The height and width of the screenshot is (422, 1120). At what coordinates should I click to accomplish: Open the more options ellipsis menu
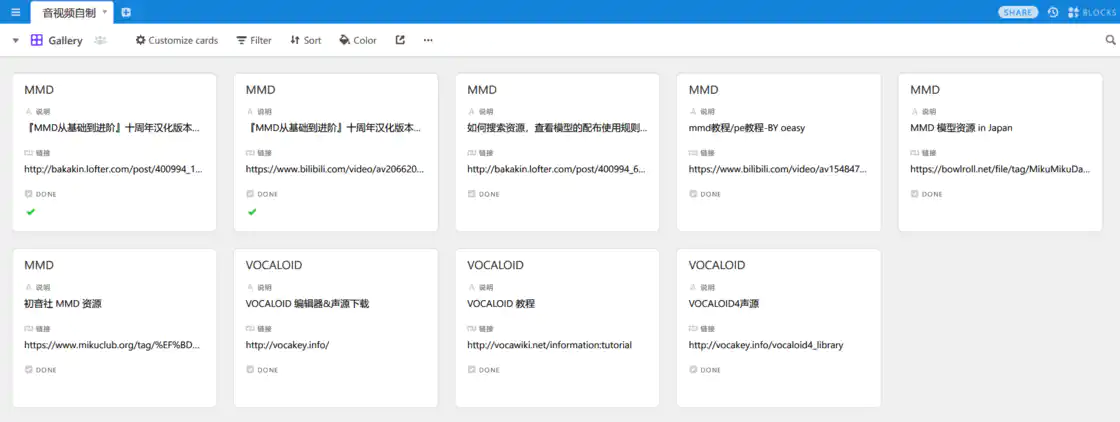pos(428,41)
